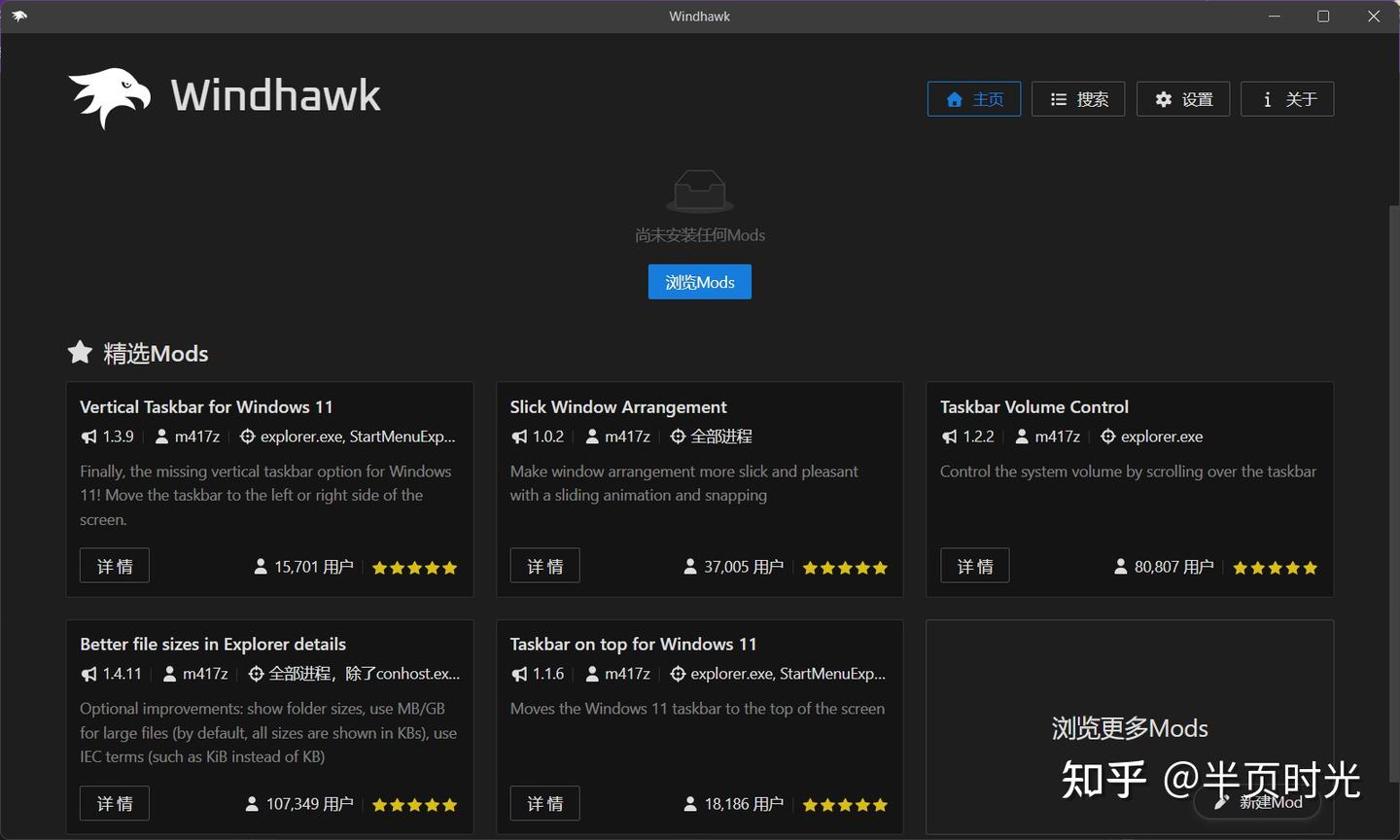
Task: Click version megaphone icon of Taskbar Volume Control
Action: point(950,437)
